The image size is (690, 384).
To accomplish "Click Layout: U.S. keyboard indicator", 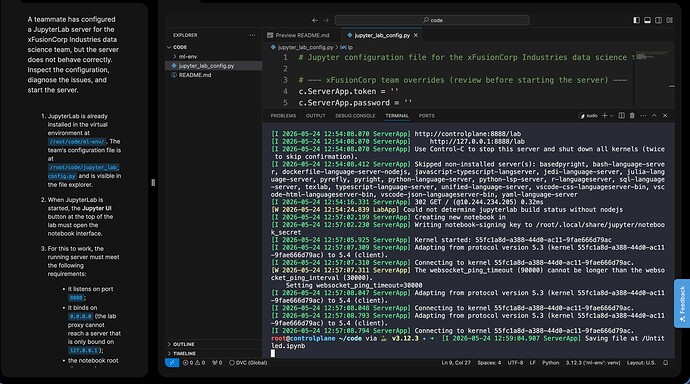I will (x=641, y=363).
